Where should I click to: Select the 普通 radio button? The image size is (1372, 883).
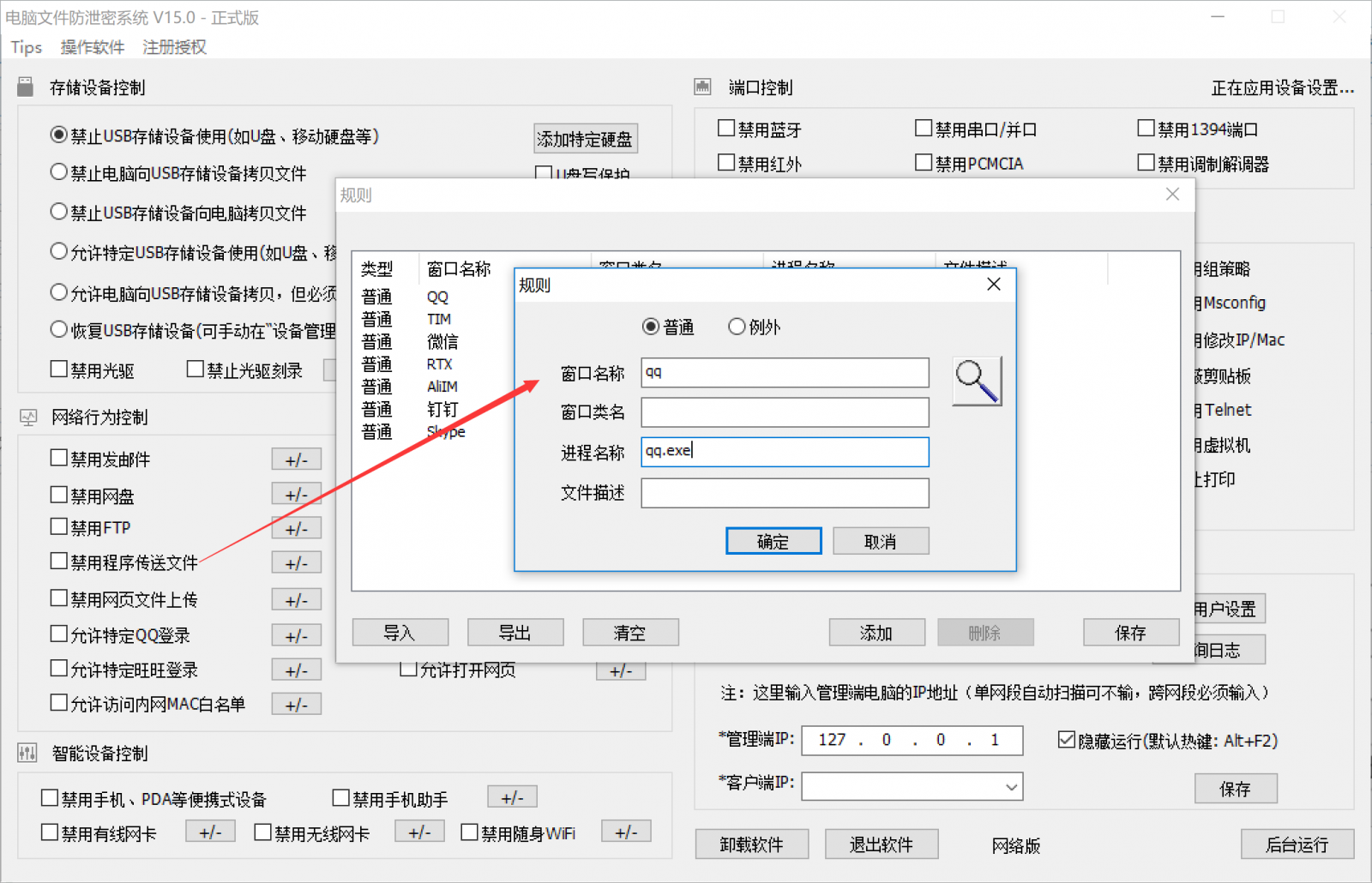click(651, 327)
